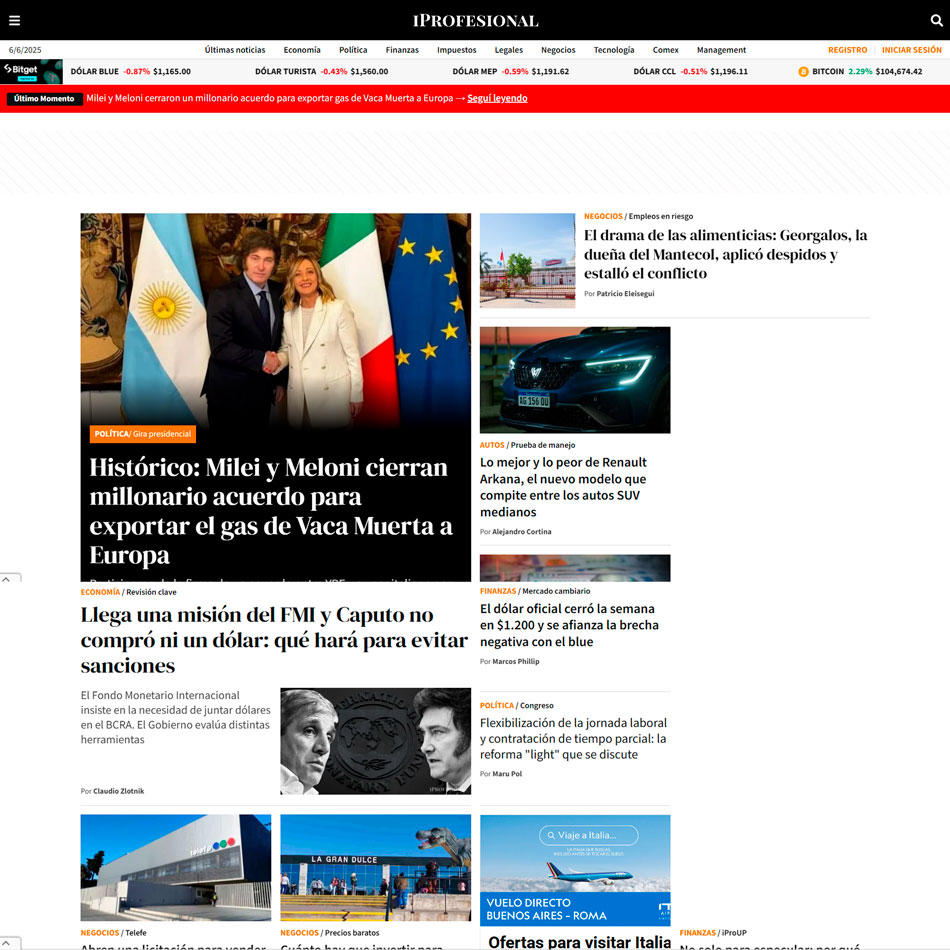Click the Bitget ad logo

coord(32,71)
